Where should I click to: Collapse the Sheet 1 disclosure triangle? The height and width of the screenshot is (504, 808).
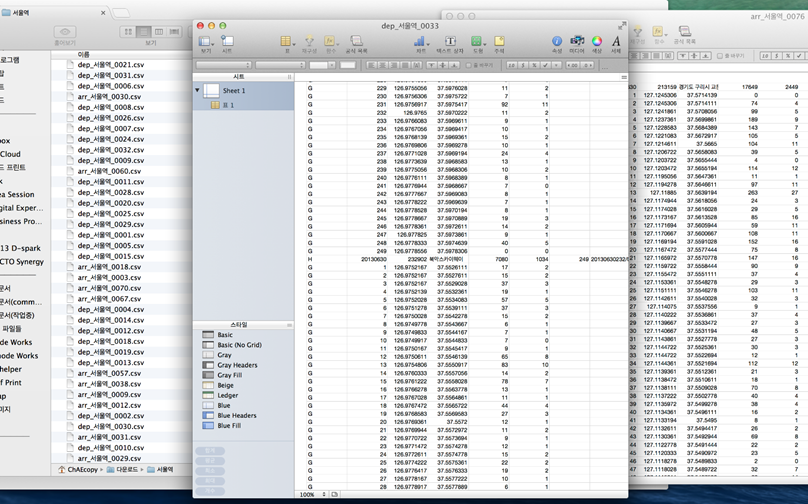tap(198, 90)
